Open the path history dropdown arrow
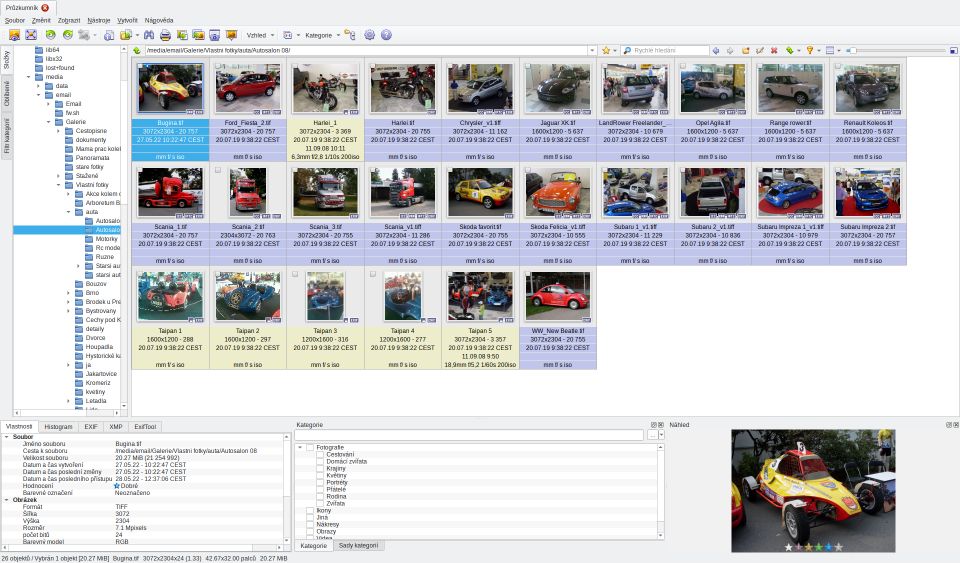Screen dimensions: 960x563 point(592,50)
